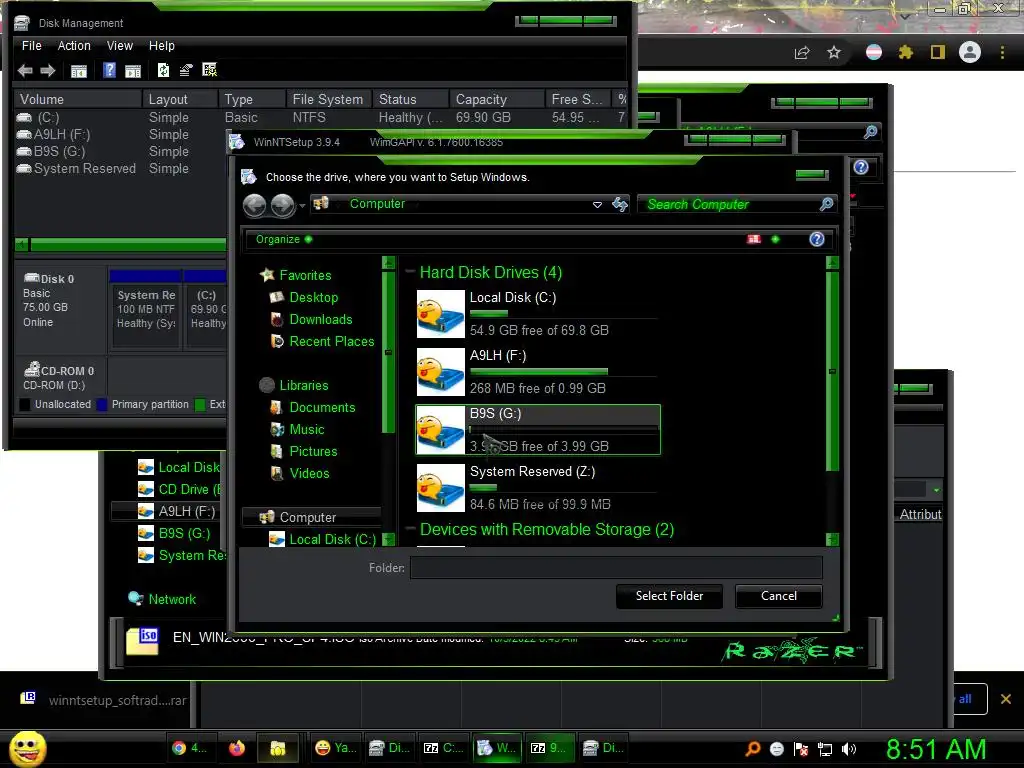Open the View menu in Disk Management

[120, 46]
